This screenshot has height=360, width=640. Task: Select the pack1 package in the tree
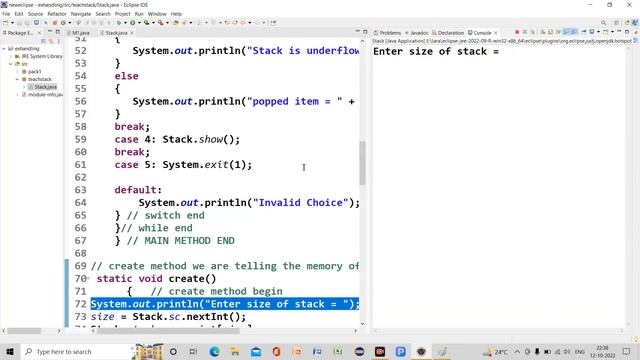32,71
